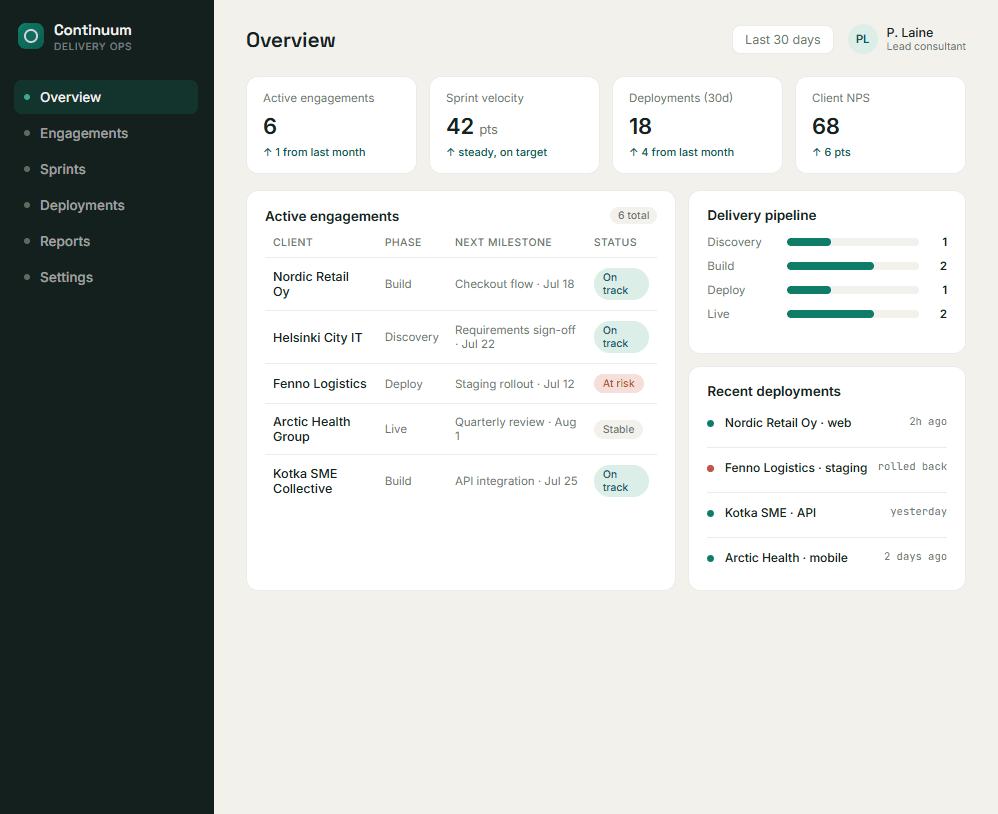Open the PL user avatar
Image resolution: width=998 pixels, height=814 pixels.
click(862, 39)
